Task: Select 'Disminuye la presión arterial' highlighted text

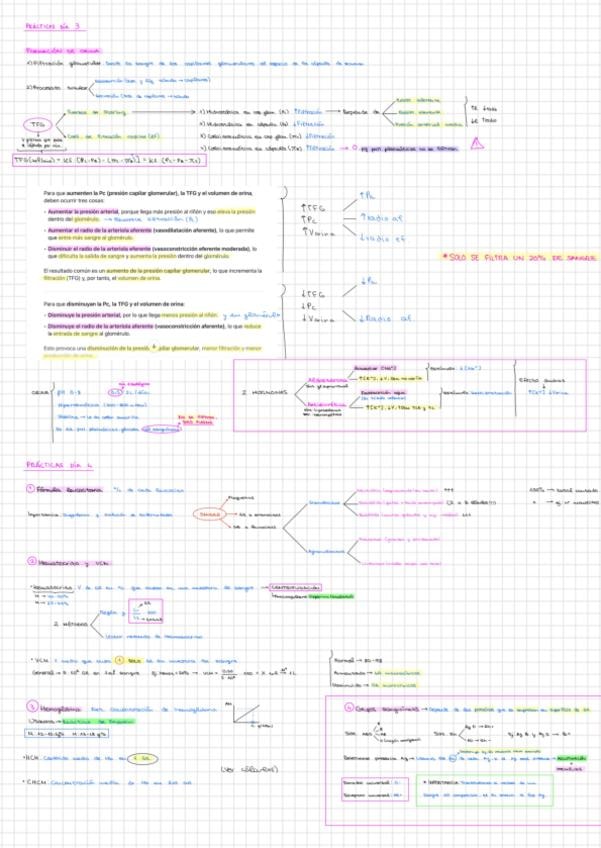Action: (84, 315)
